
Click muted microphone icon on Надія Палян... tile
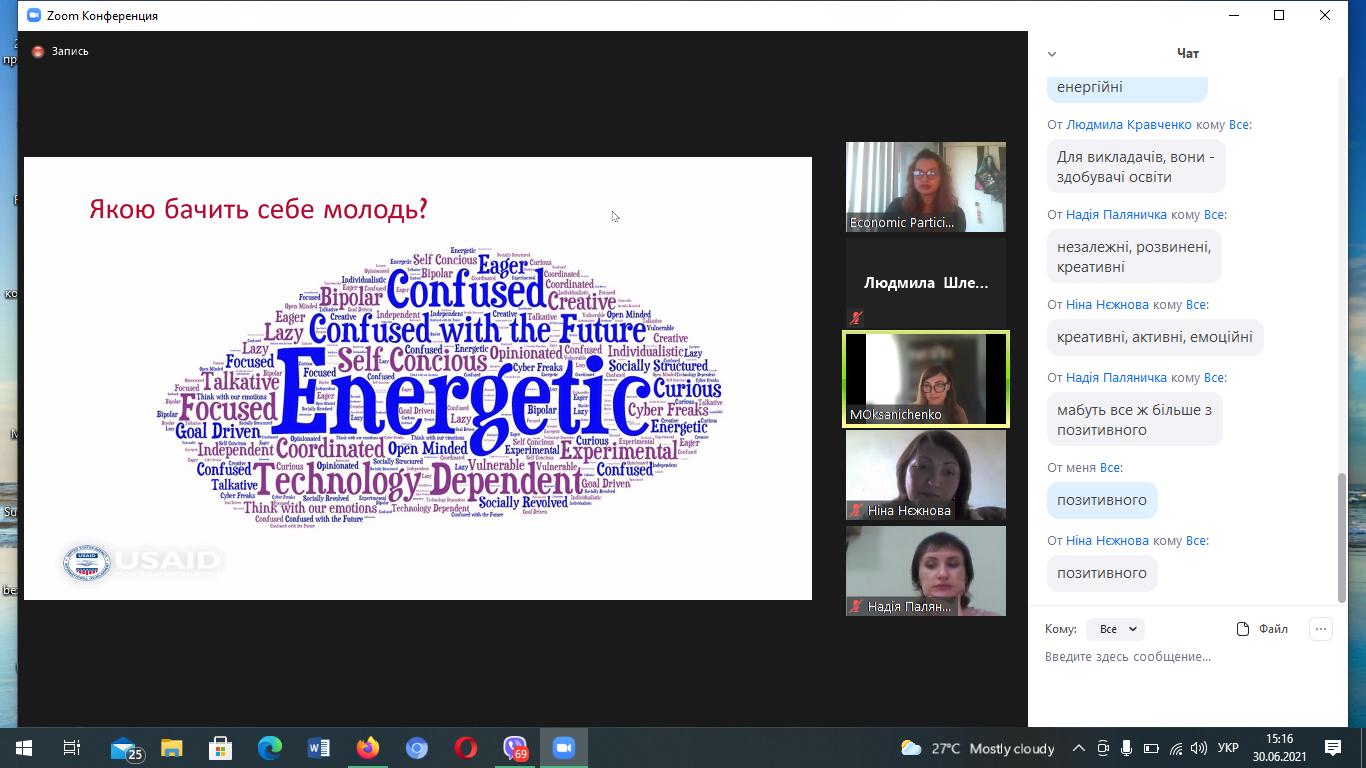point(856,607)
